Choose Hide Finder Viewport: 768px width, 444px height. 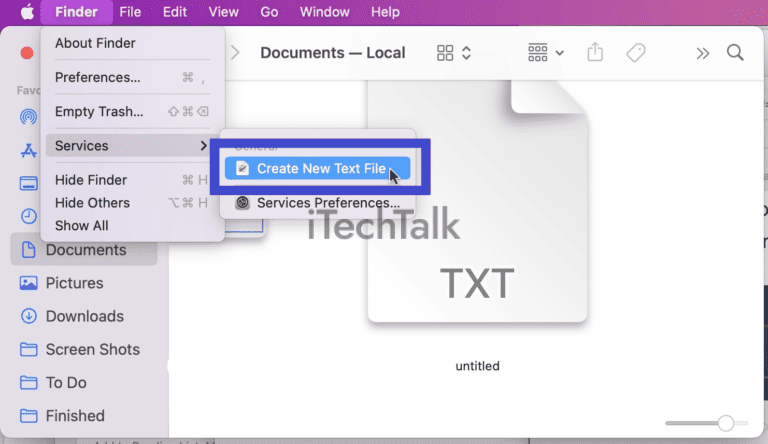point(132,180)
